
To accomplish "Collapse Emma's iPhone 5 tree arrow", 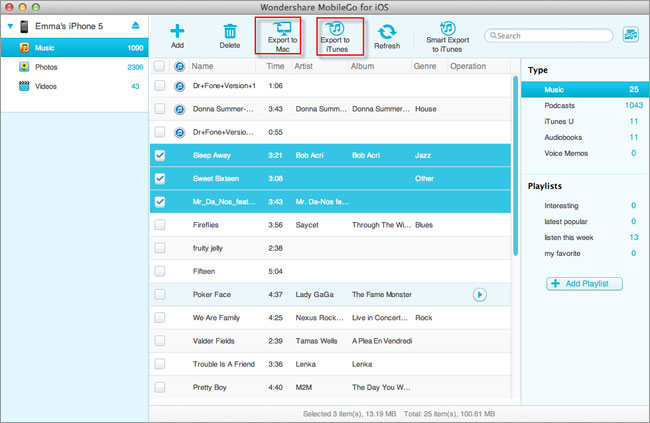I will 10,27.
